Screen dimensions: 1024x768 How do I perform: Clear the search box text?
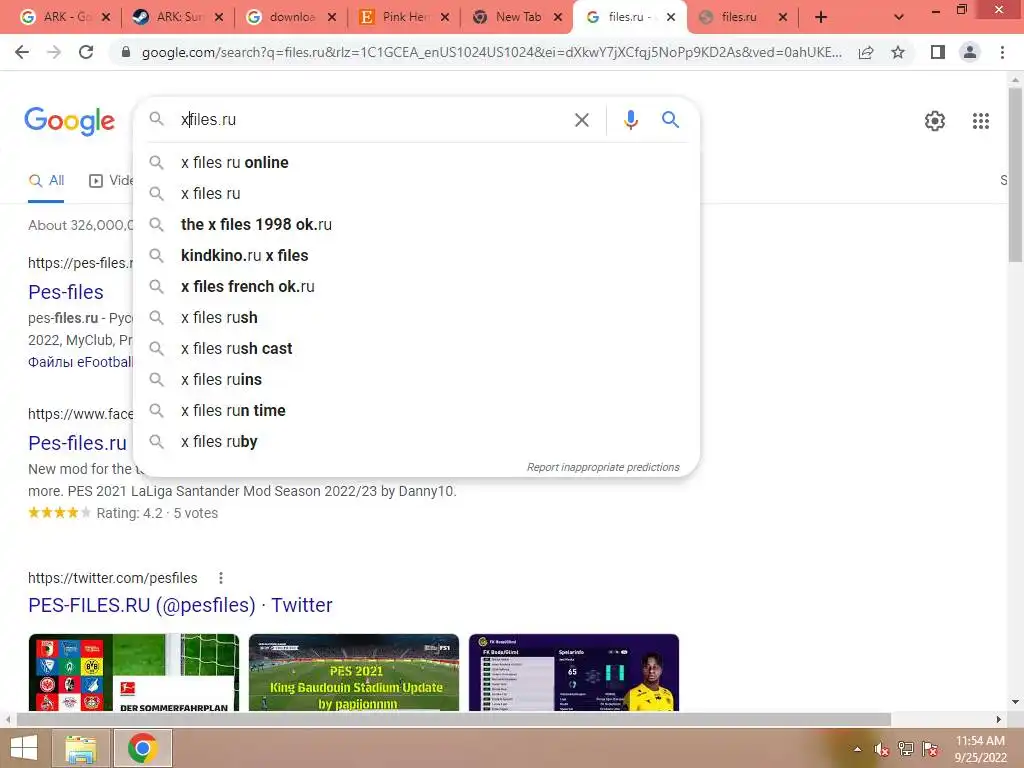coord(581,120)
